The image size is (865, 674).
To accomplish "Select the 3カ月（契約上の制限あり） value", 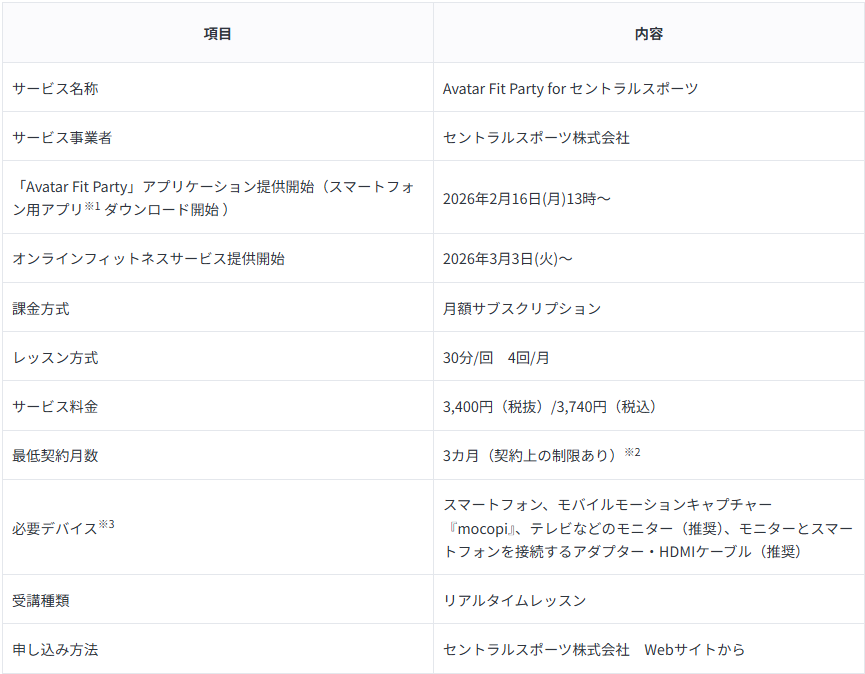I will [542, 455].
